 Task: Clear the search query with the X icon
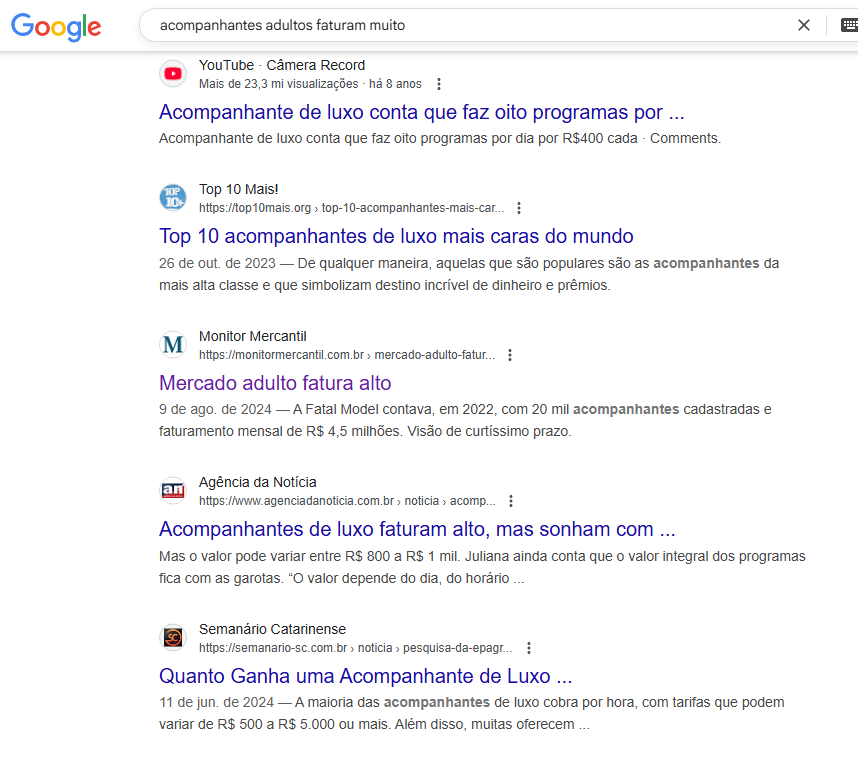[x=803, y=25]
